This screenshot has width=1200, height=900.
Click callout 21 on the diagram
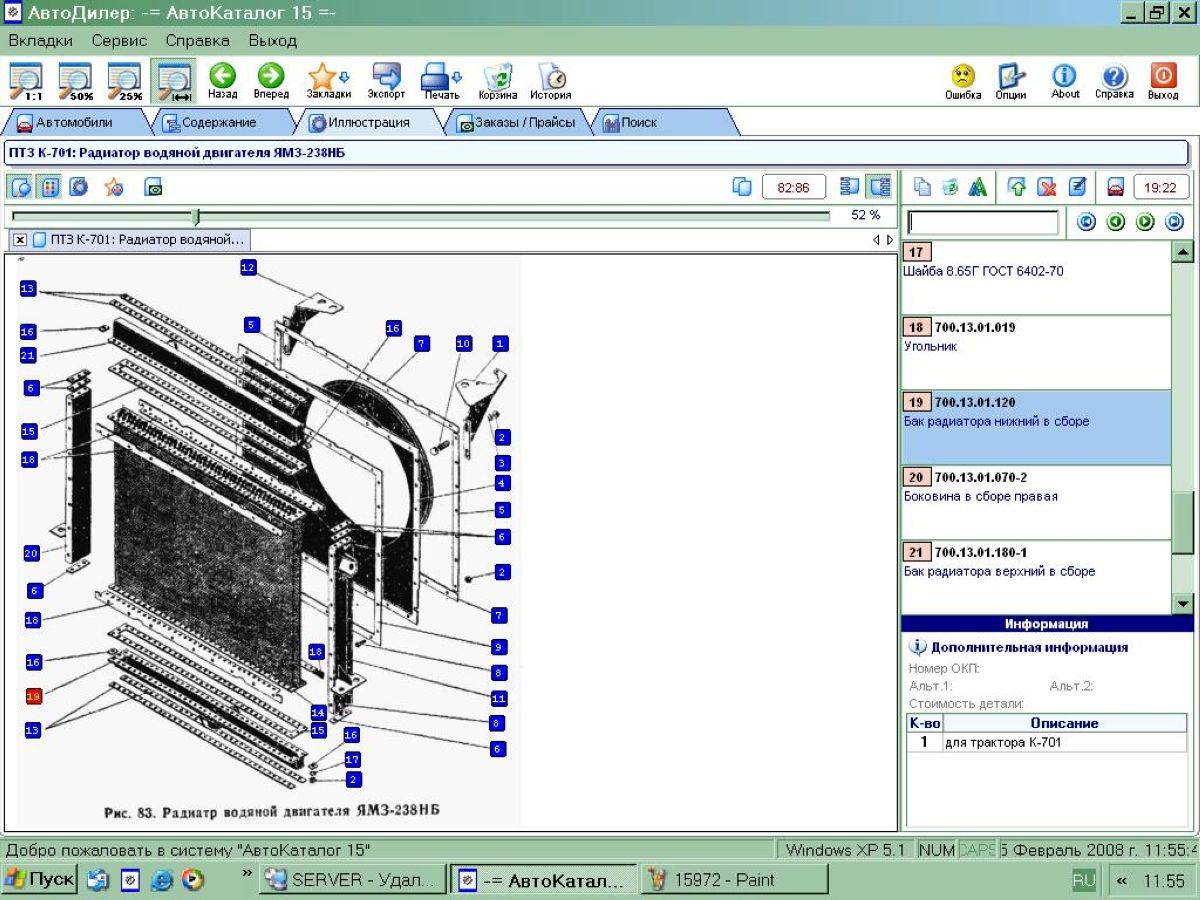28,355
